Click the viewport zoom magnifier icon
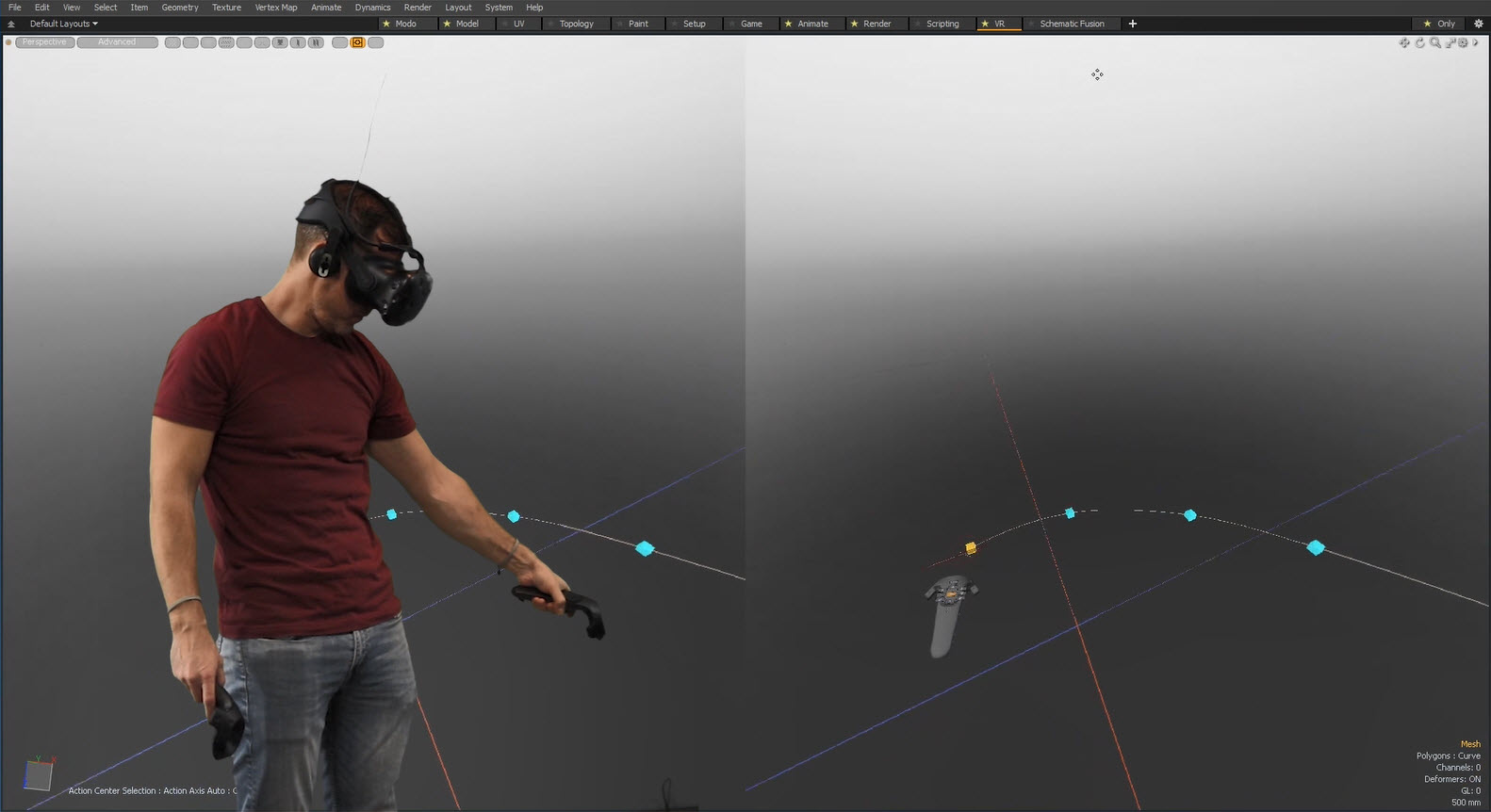Image resolution: width=1491 pixels, height=812 pixels. (1434, 42)
